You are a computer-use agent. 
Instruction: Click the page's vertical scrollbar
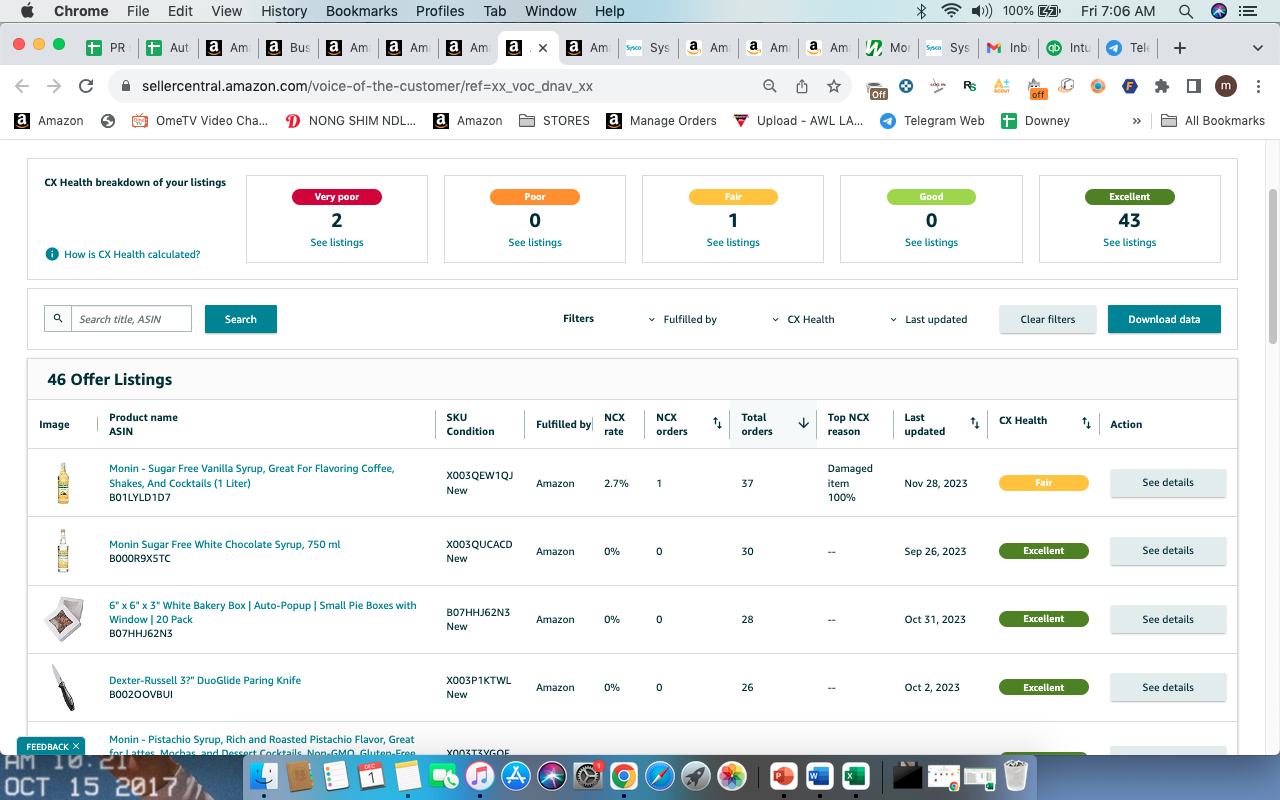1273,265
